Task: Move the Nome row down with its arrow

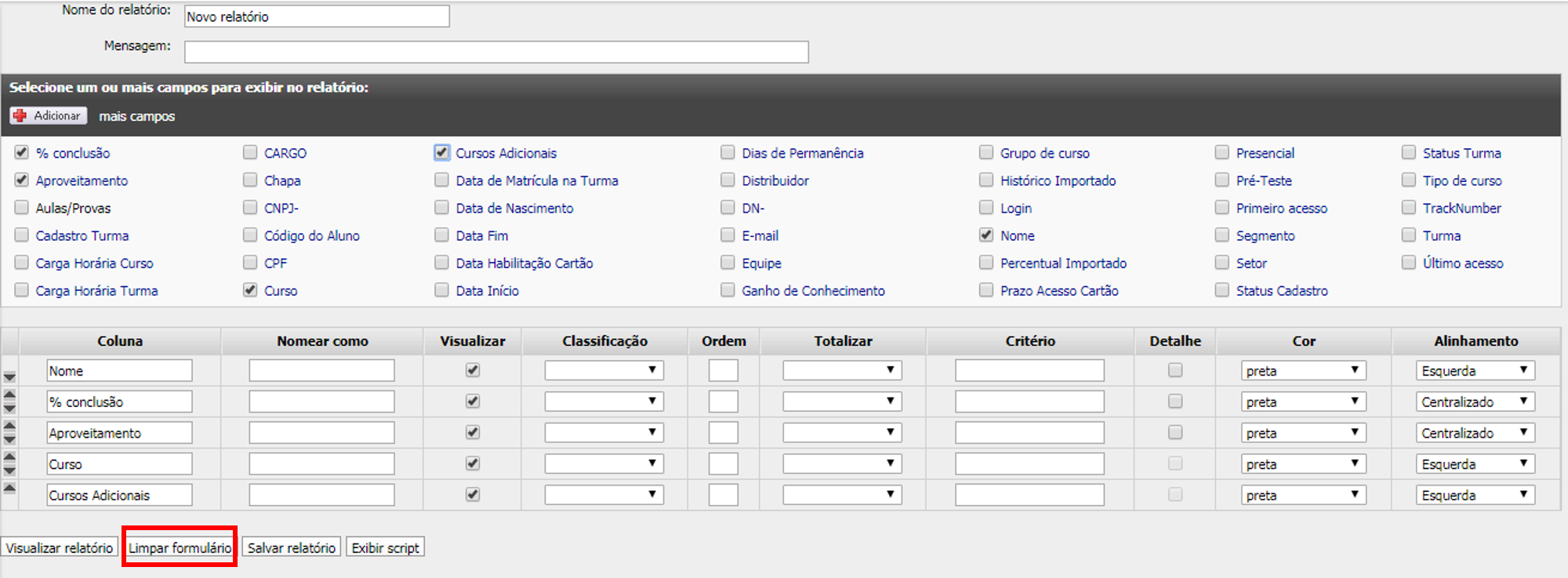Action: [x=9, y=377]
